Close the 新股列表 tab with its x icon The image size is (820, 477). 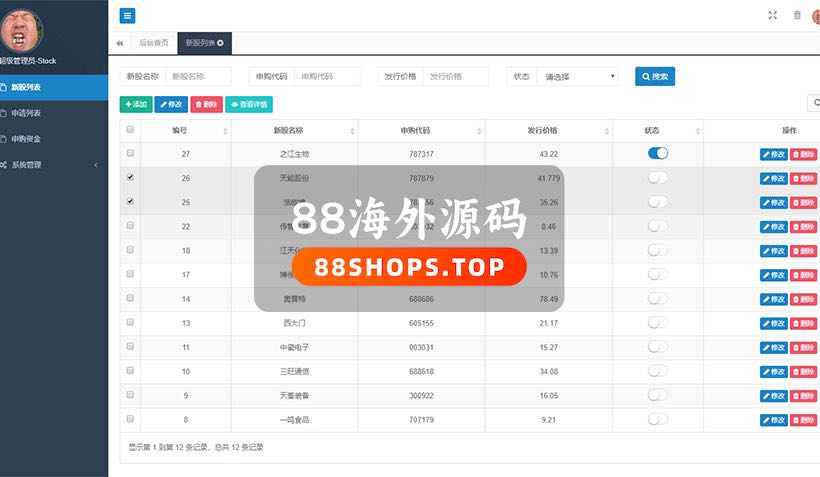click(220, 43)
